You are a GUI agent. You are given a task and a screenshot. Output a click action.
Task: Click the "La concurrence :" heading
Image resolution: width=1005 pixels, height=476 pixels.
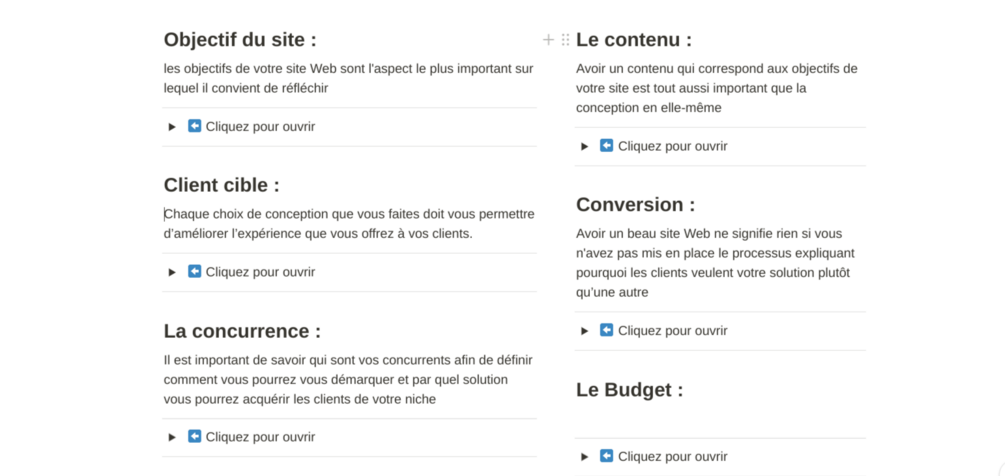[x=242, y=331]
